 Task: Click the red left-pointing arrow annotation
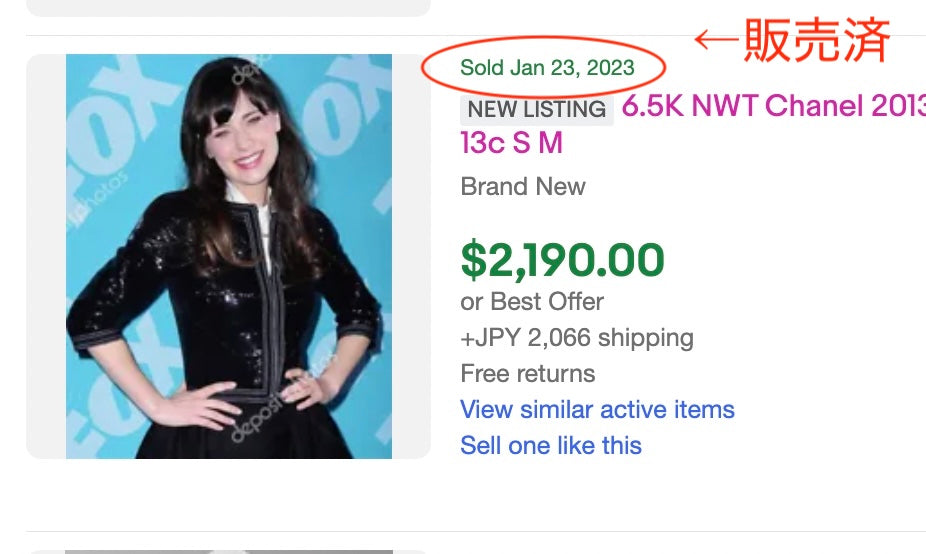point(715,40)
